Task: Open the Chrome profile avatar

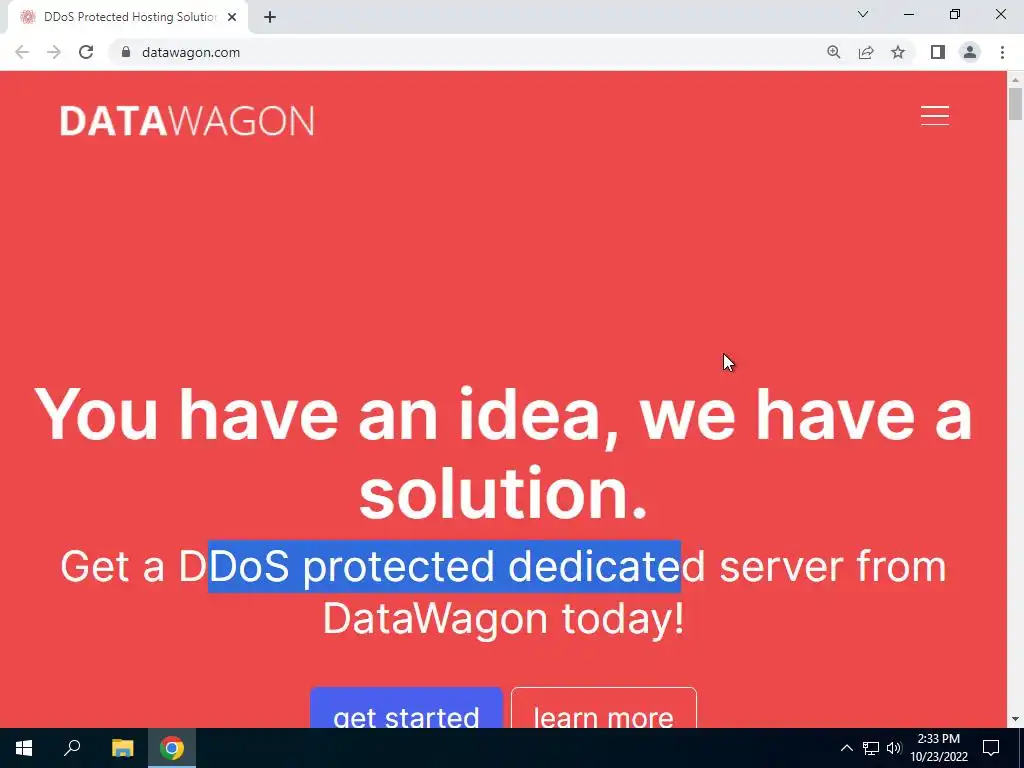Action: [970, 52]
